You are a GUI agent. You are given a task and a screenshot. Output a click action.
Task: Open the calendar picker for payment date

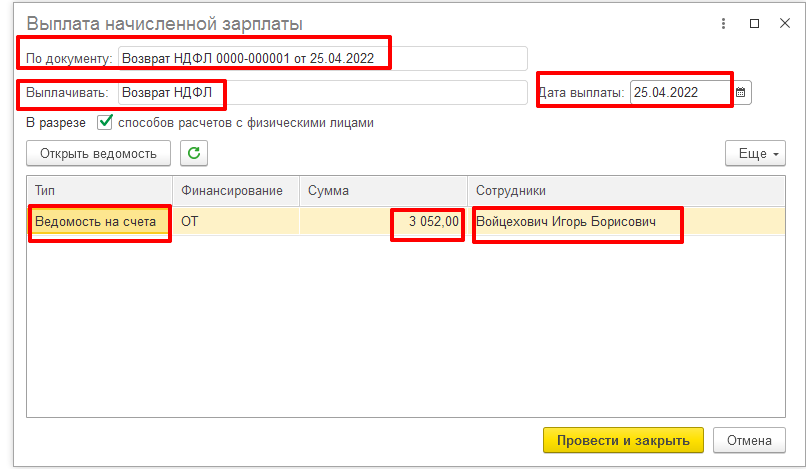point(741,93)
